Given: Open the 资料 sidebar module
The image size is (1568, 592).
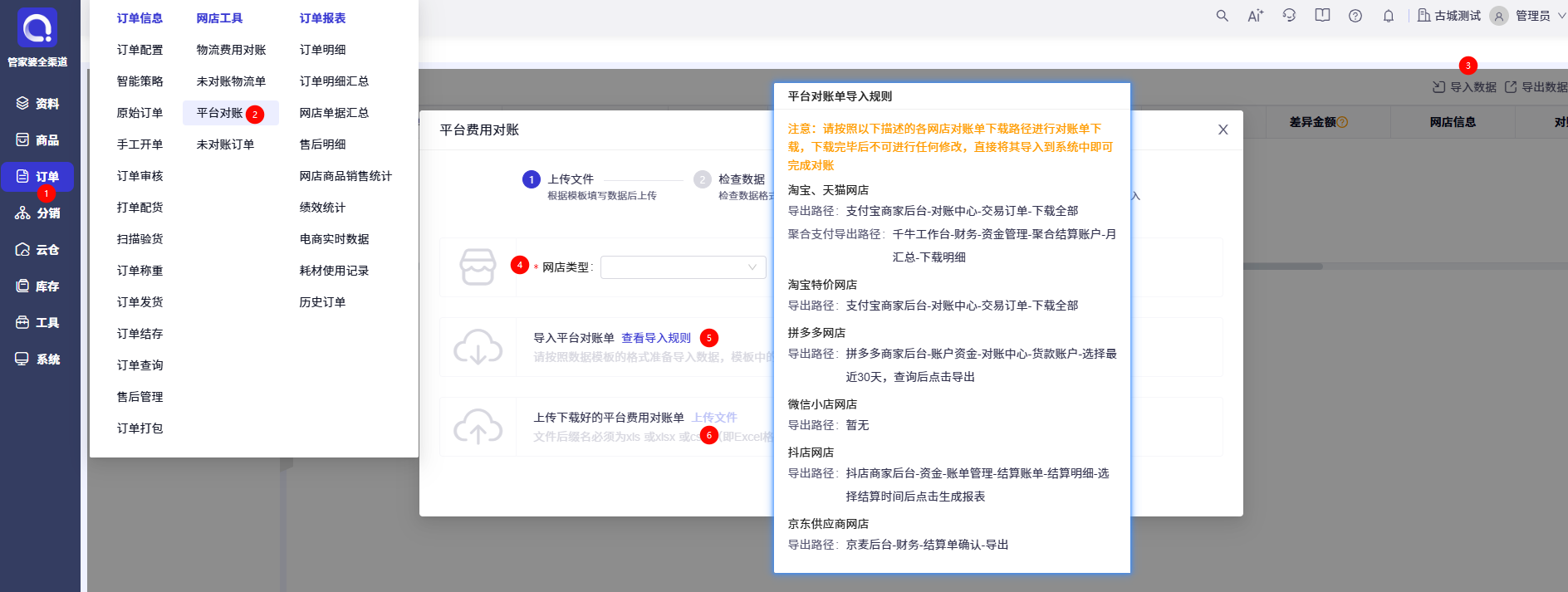Looking at the screenshot, I should 37,104.
